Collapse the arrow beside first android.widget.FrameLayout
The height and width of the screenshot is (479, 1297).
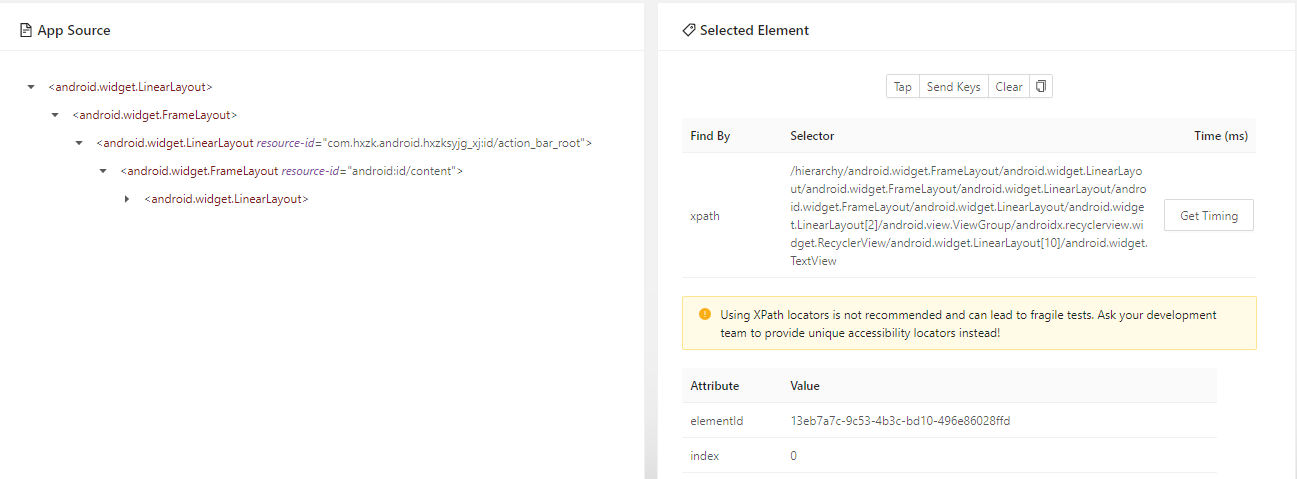55,115
